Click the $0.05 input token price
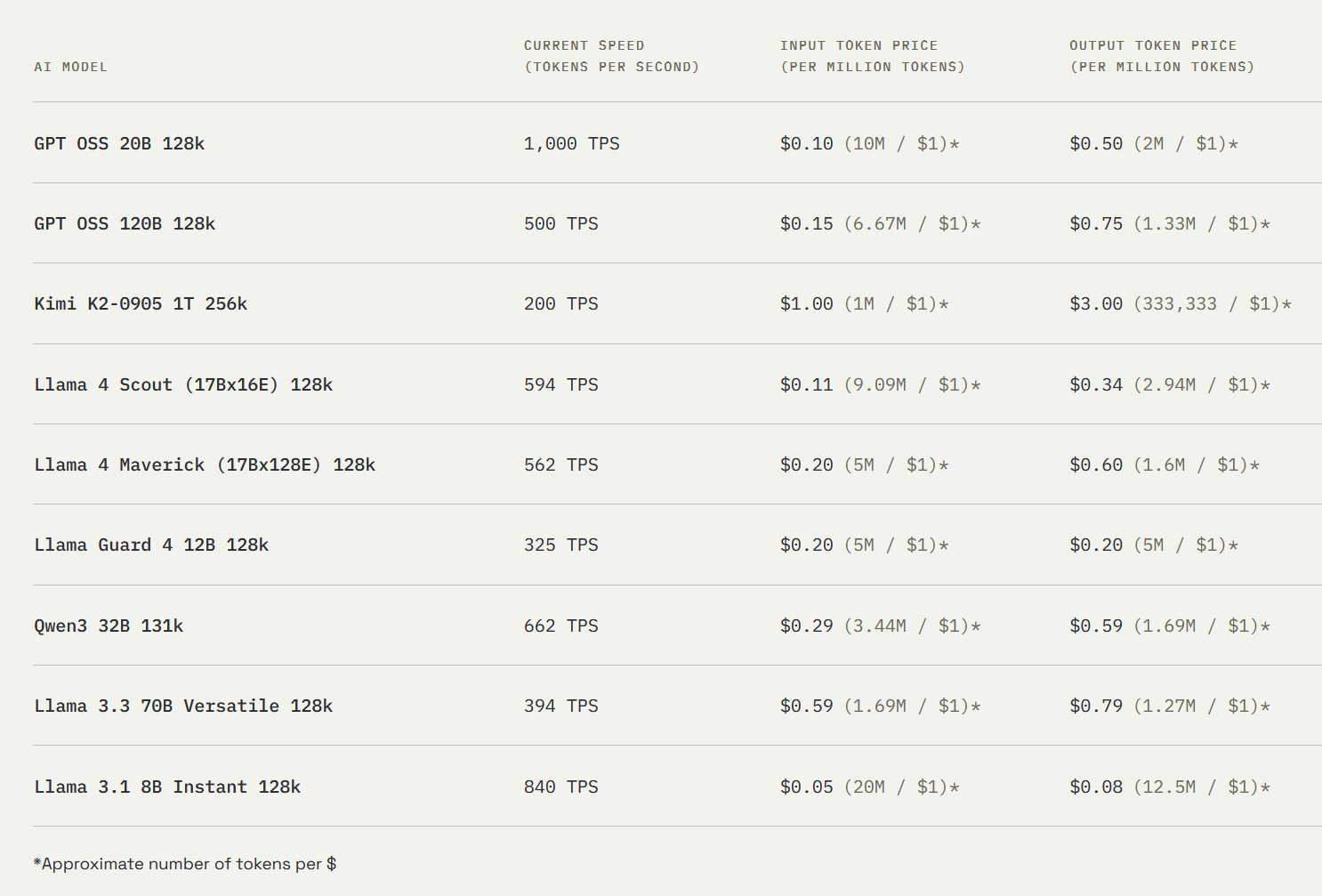The width and height of the screenshot is (1322, 896). pyautogui.click(x=806, y=787)
